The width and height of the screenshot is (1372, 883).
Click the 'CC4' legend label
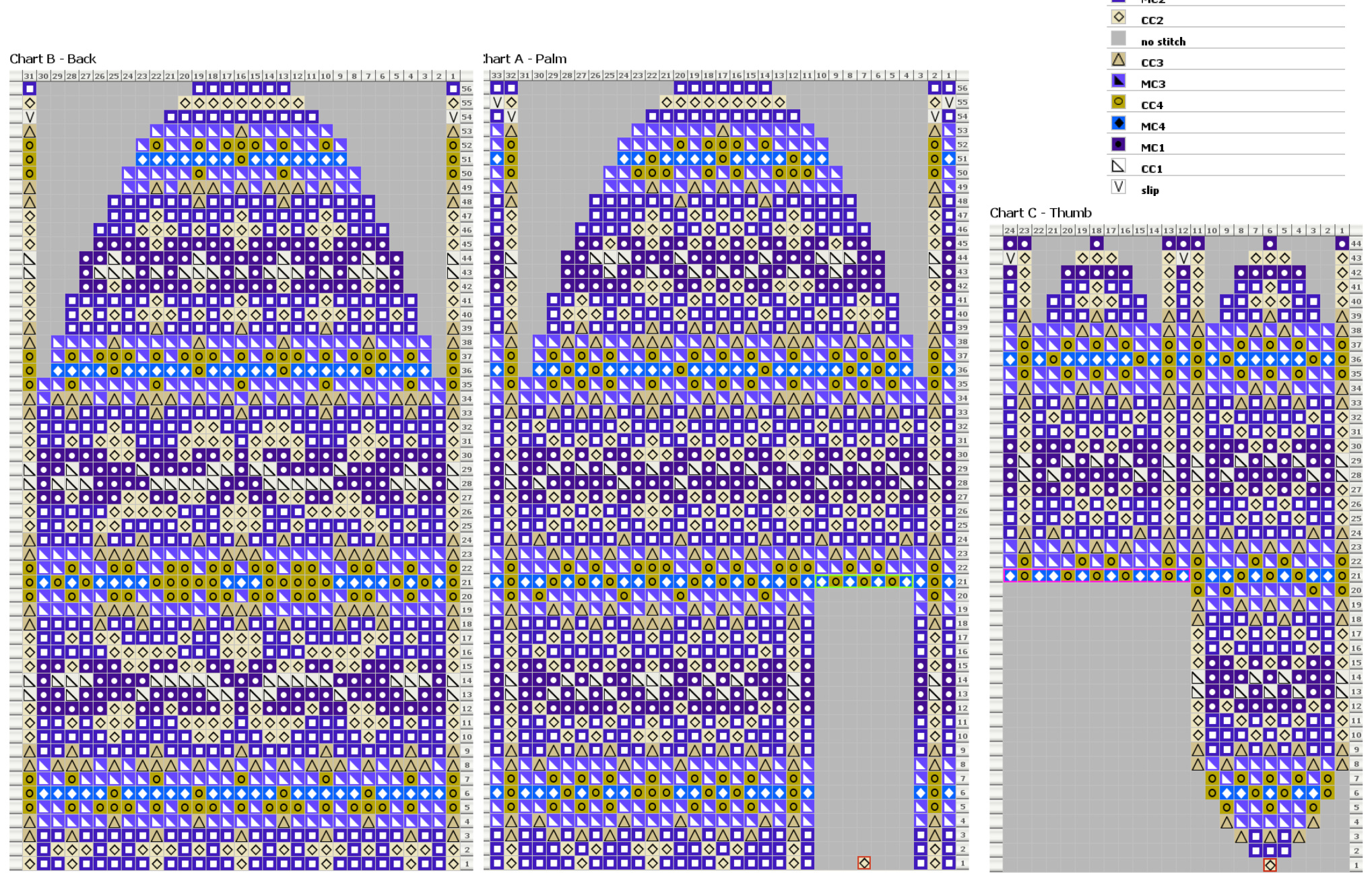click(1152, 105)
